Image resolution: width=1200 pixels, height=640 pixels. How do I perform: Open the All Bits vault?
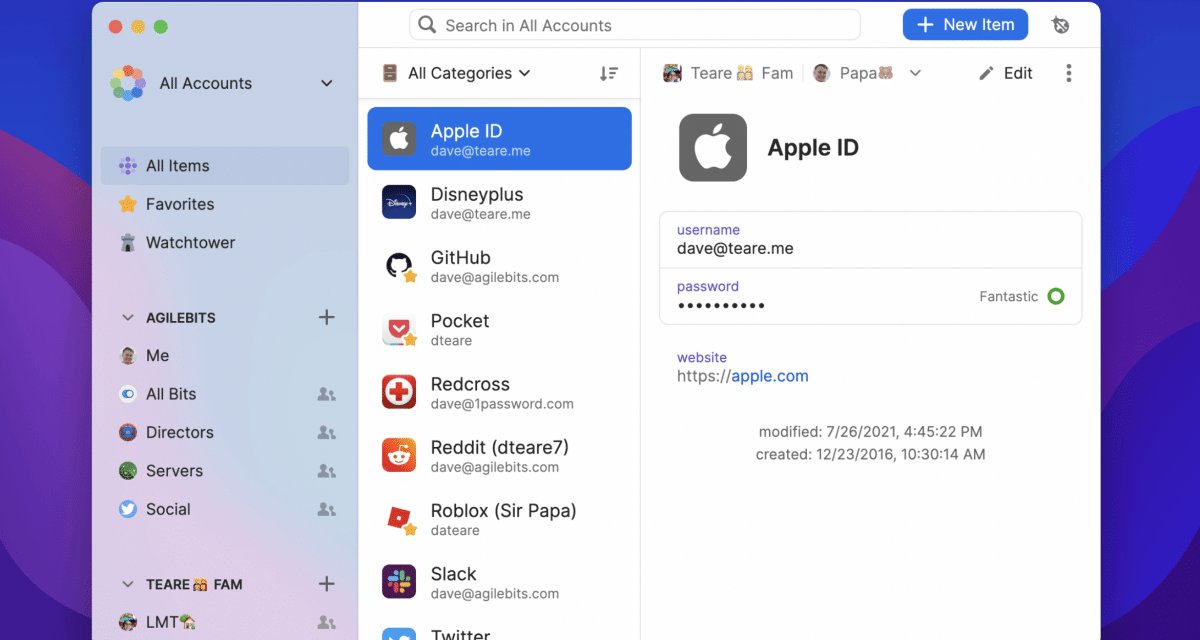click(225, 394)
